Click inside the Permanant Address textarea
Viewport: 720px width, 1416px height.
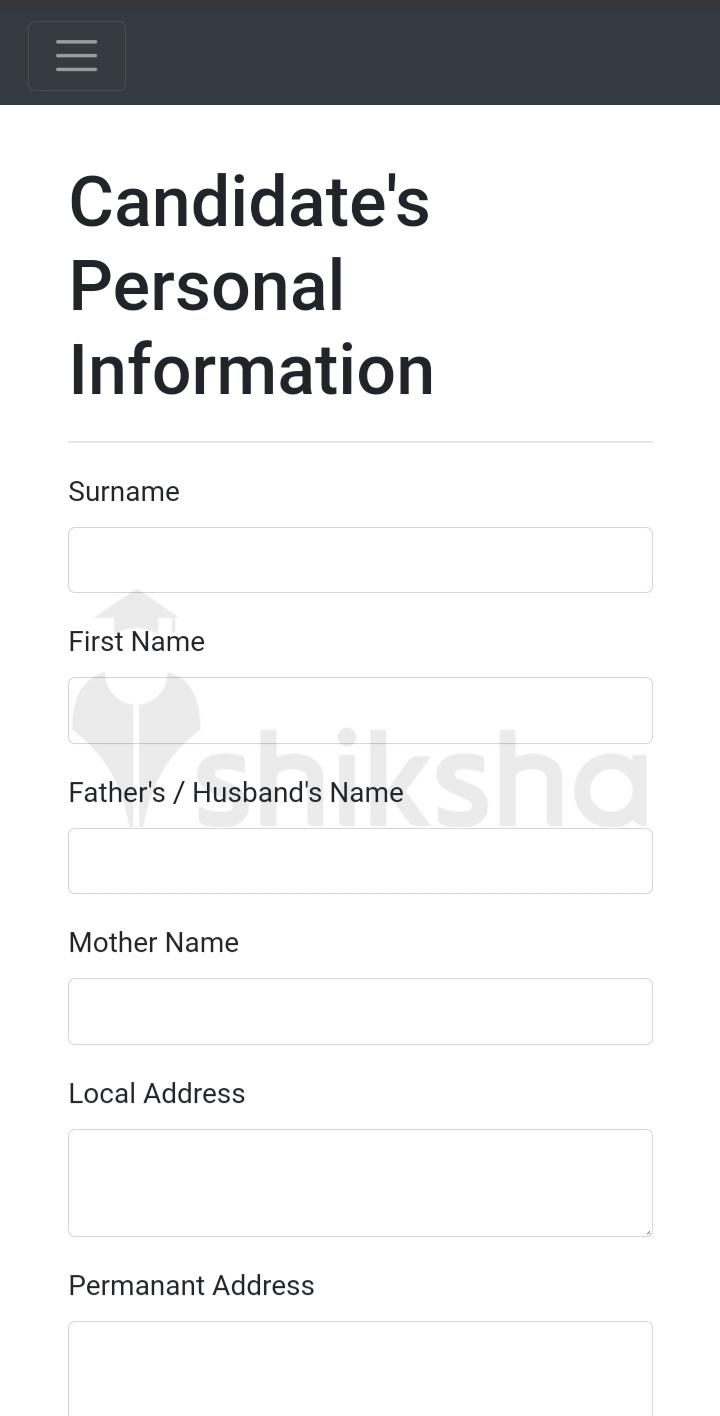coord(360,1370)
